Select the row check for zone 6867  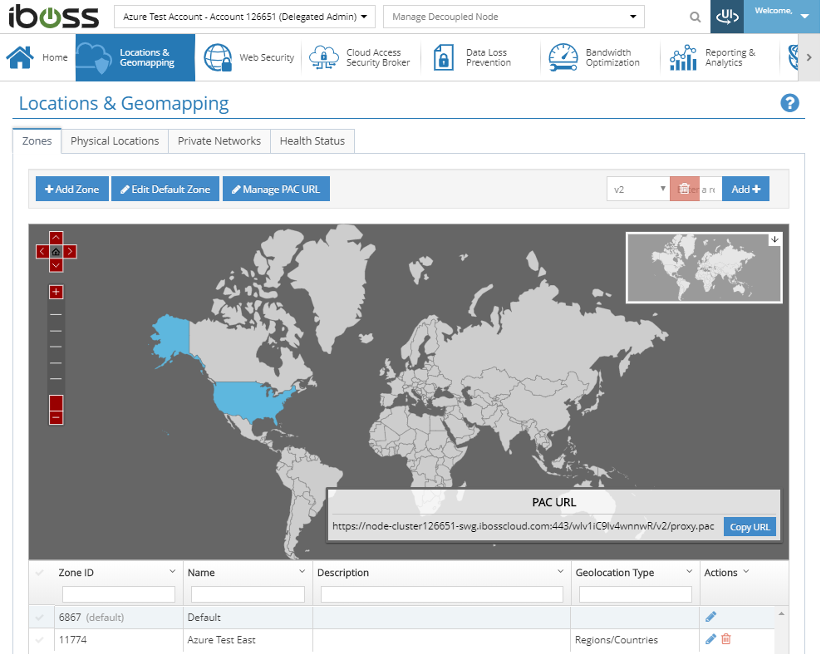[x=39, y=617]
